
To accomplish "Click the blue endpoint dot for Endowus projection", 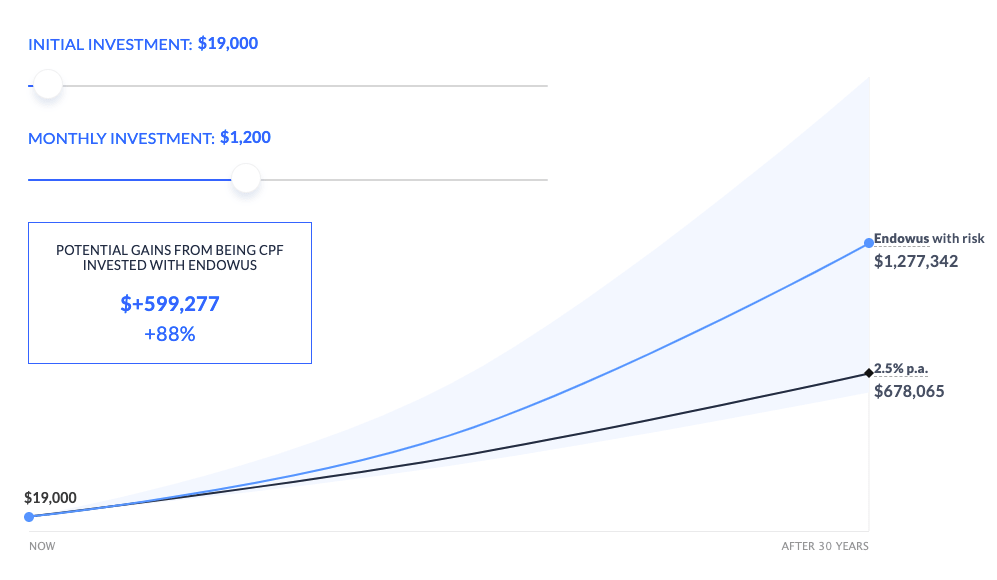I will (868, 243).
